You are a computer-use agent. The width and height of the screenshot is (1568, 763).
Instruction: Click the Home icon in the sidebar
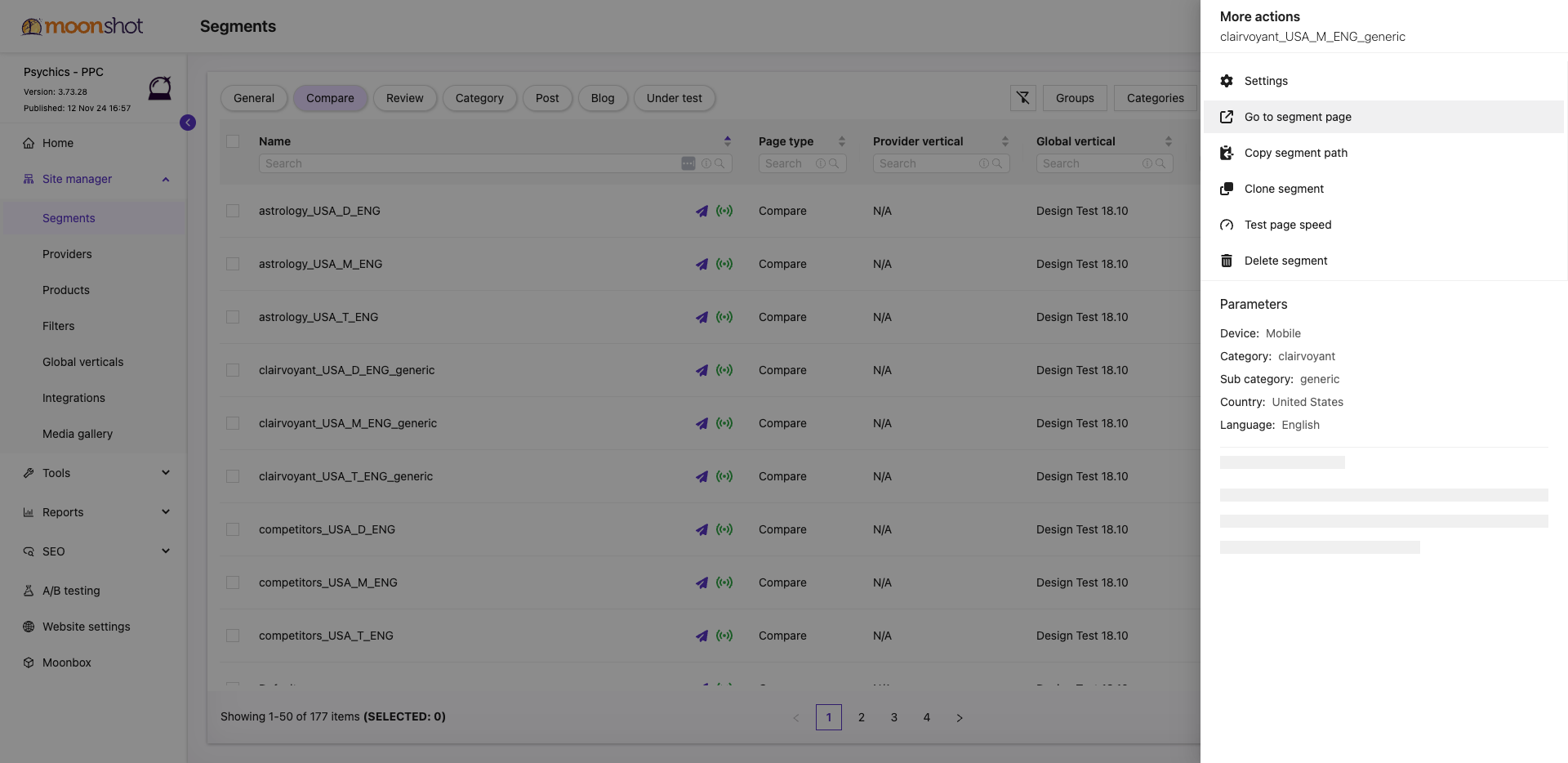pyautogui.click(x=29, y=143)
